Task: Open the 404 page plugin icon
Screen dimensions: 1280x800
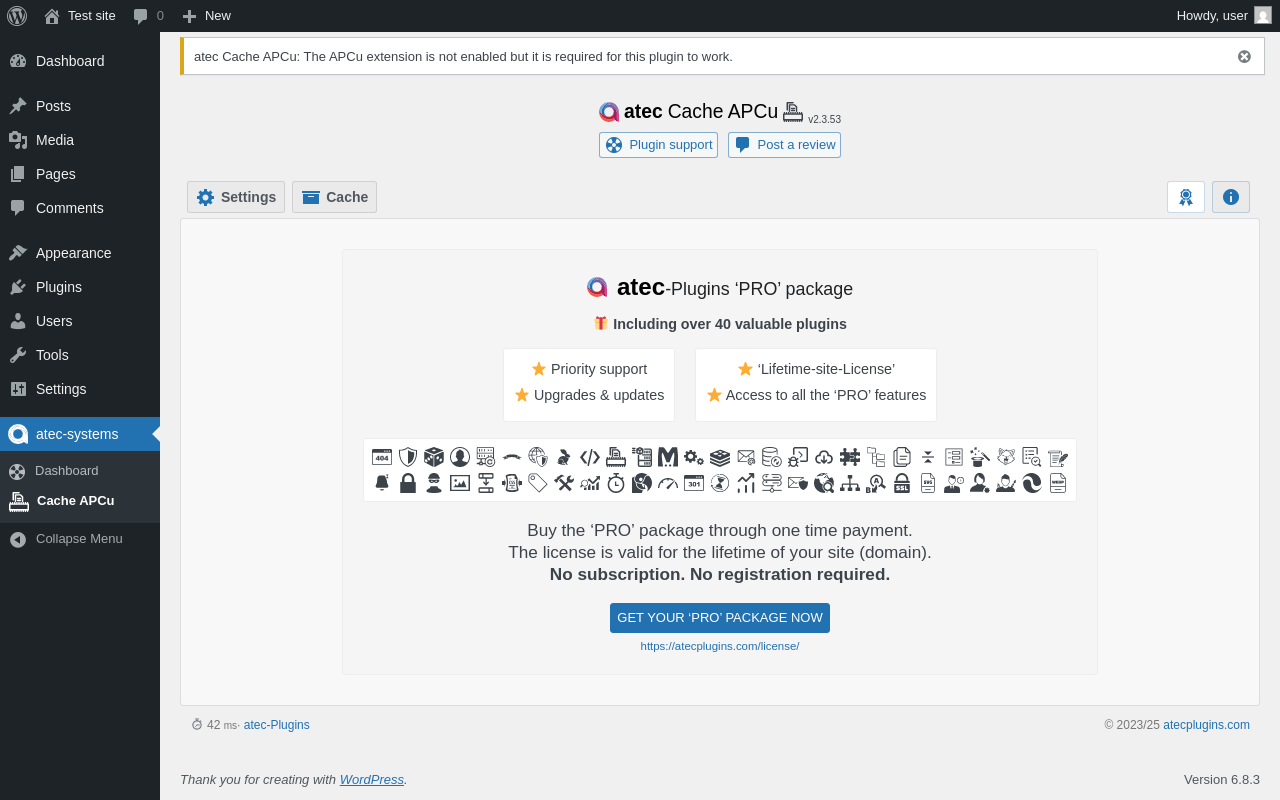Action: coord(382,457)
